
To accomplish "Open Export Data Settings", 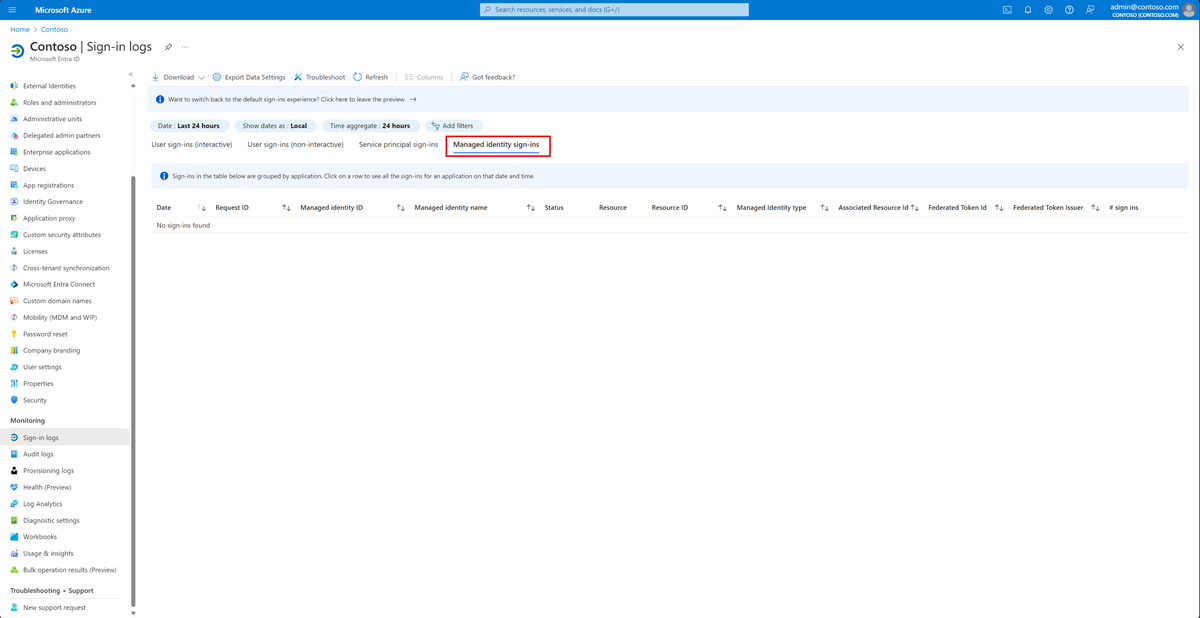I will 249,77.
